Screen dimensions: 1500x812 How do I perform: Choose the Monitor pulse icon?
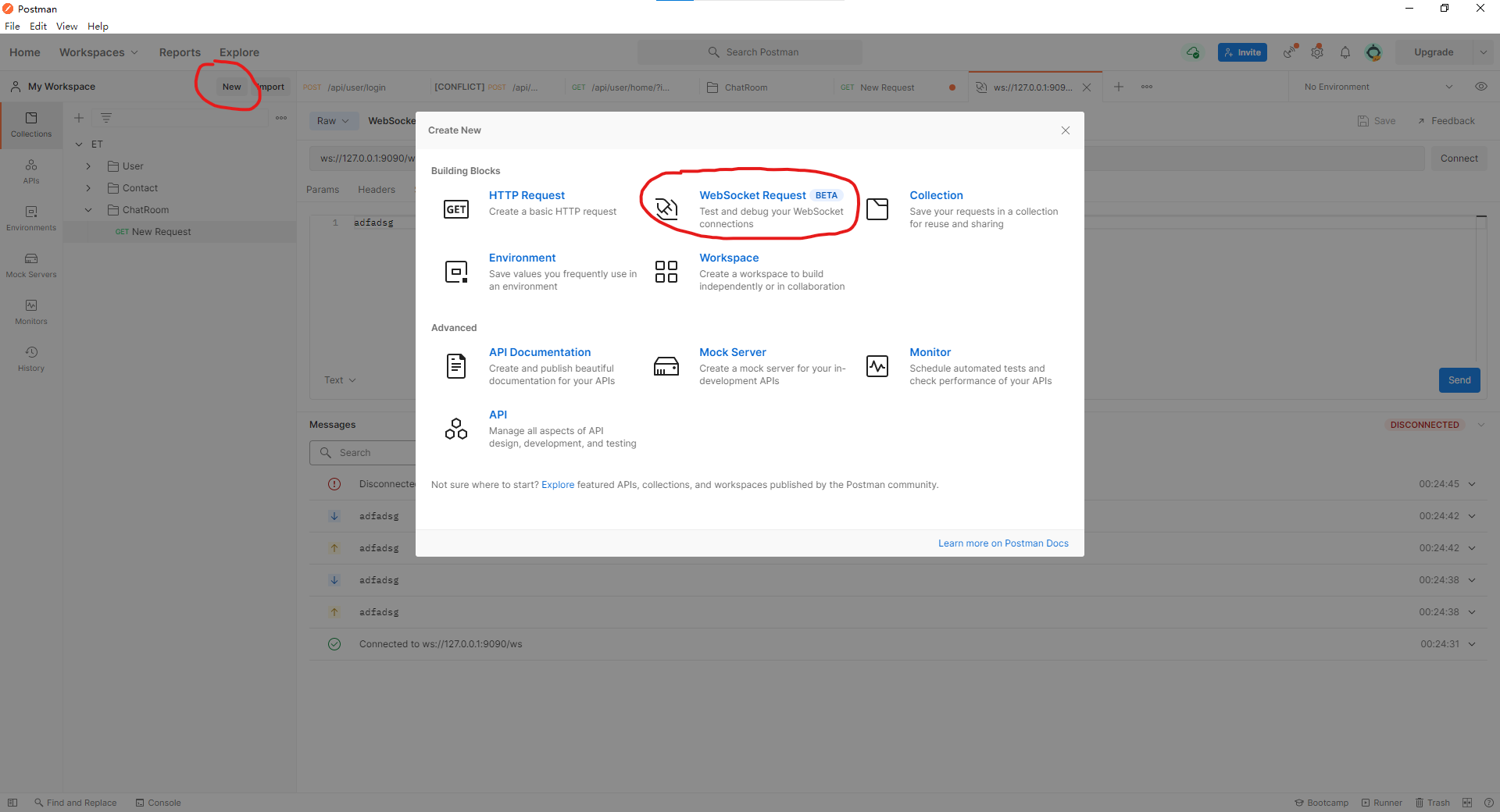pos(877,365)
